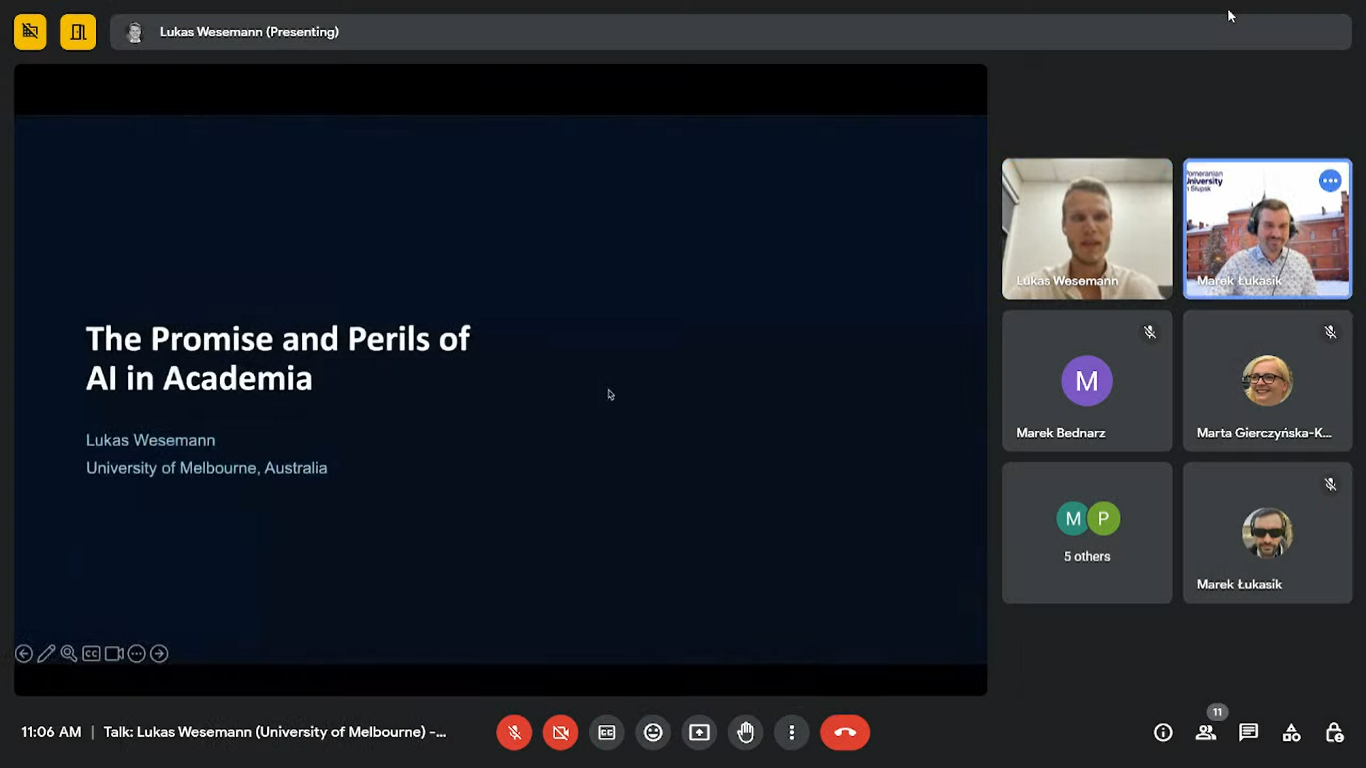This screenshot has width=1366, height=768.
Task: Leave the call with the red hang-up button
Action: [845, 733]
